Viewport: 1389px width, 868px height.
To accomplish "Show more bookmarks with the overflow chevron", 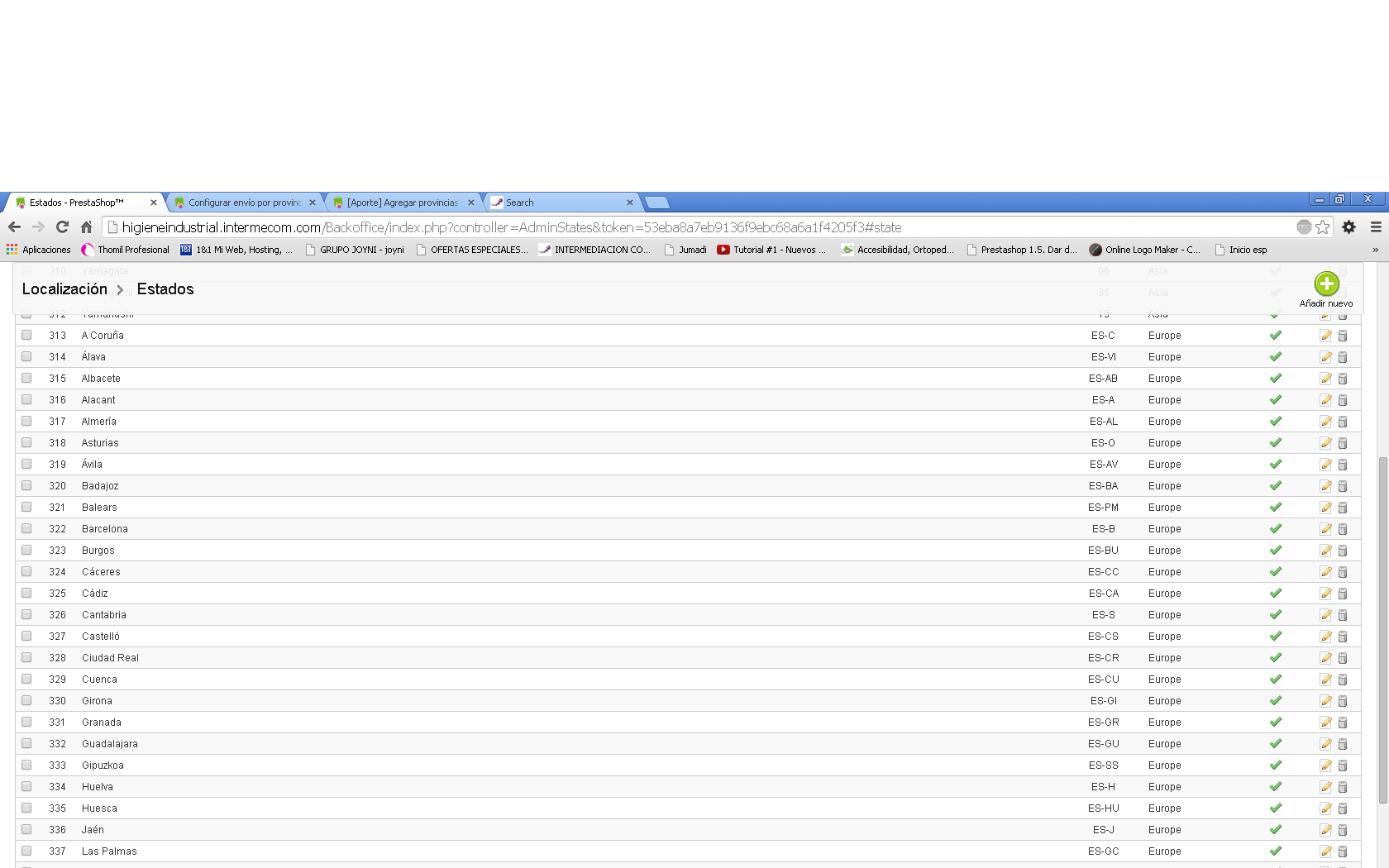I will [x=1376, y=250].
